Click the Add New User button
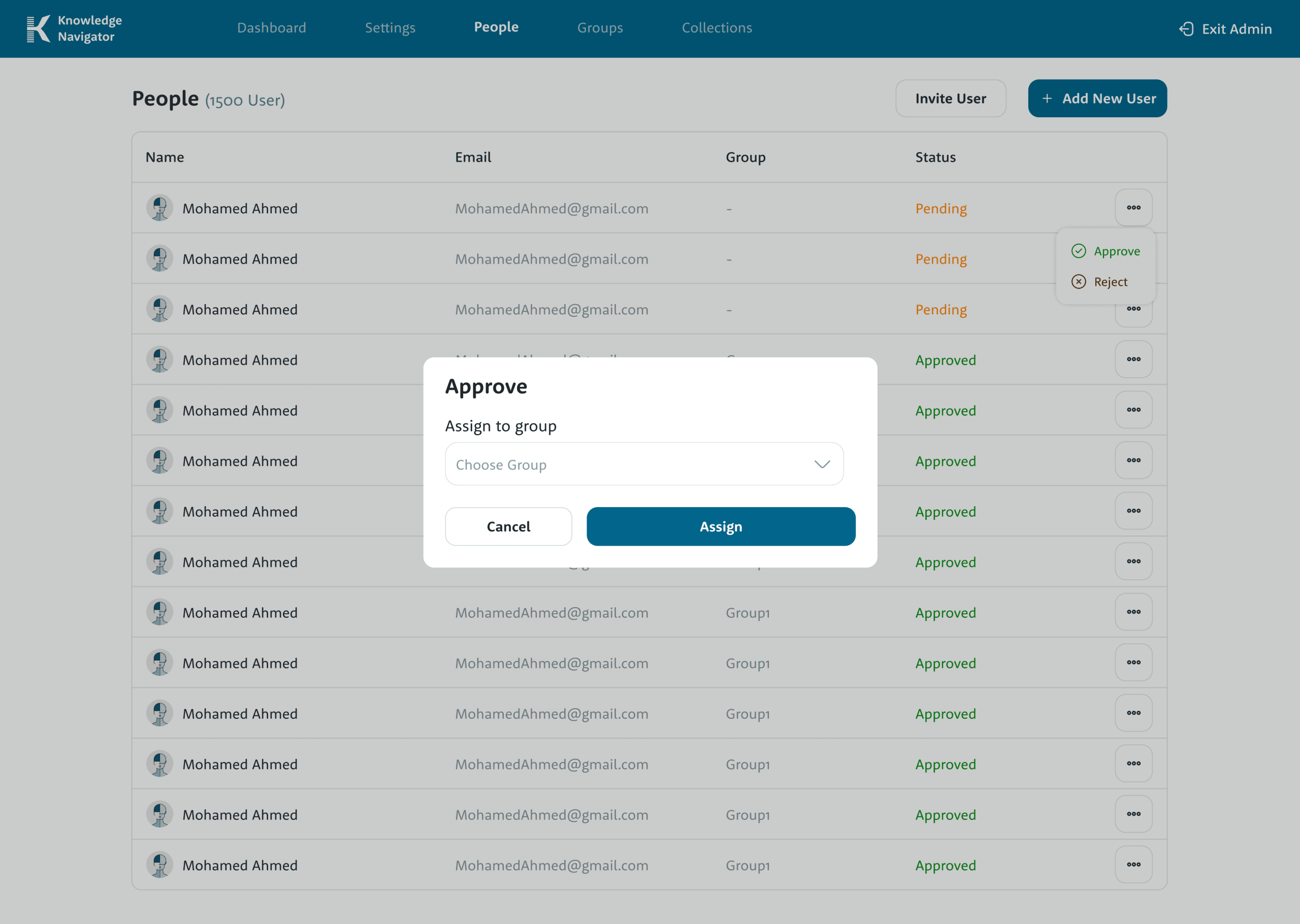This screenshot has height=924, width=1300. pyautogui.click(x=1097, y=98)
